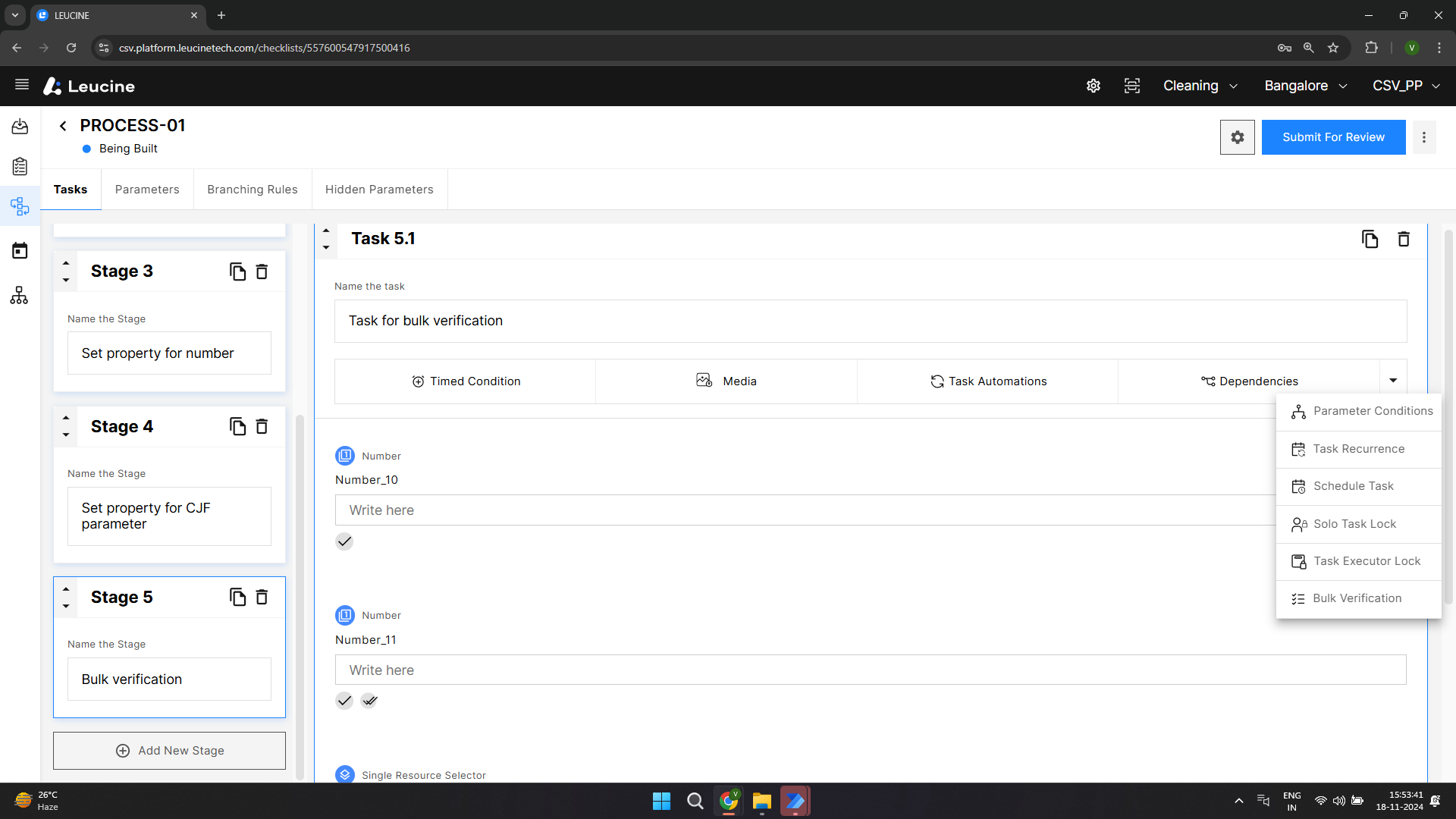Delete Stage 5
Image resolution: width=1456 pixels, height=819 pixels.
(x=262, y=597)
